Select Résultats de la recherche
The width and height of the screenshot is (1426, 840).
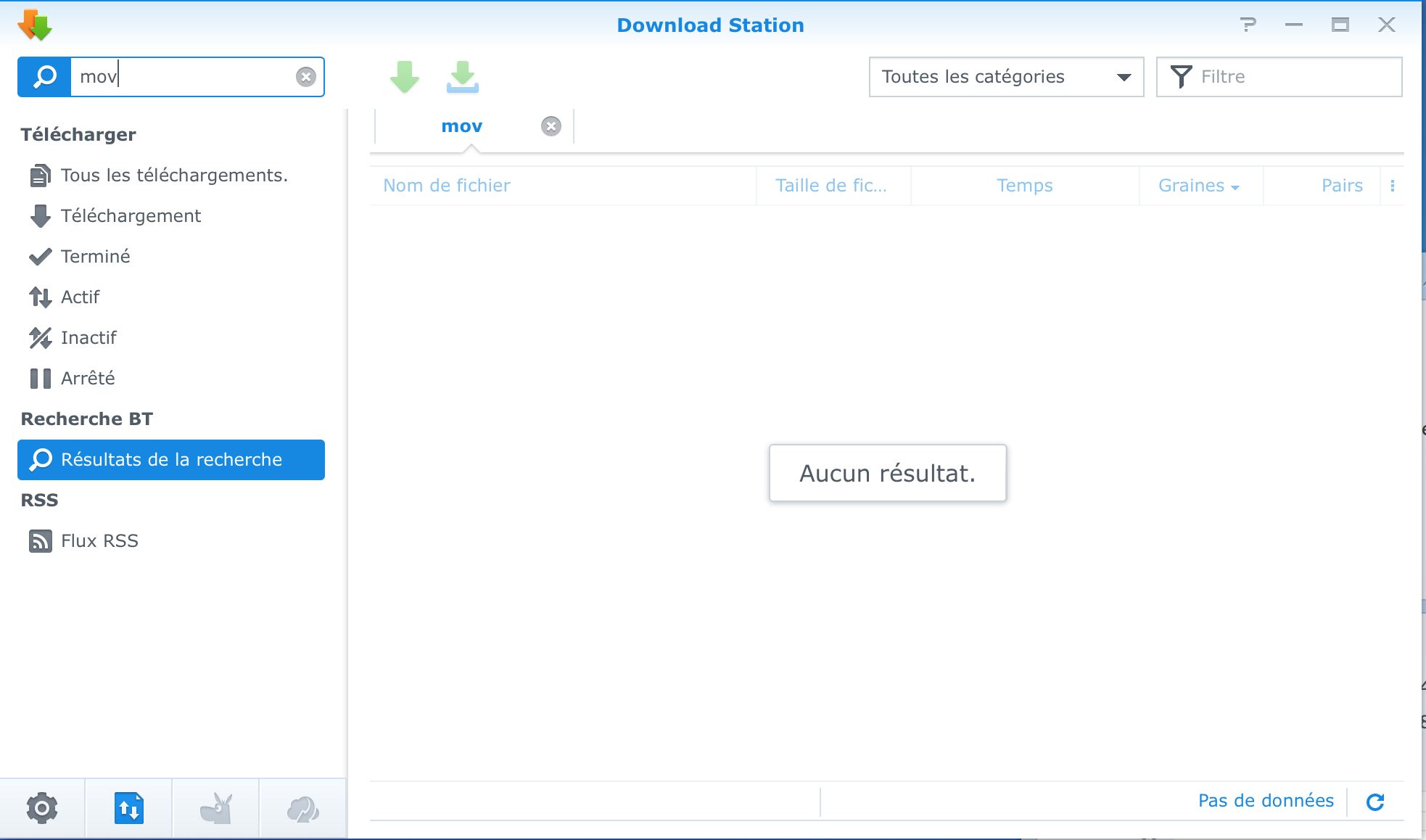[171, 460]
